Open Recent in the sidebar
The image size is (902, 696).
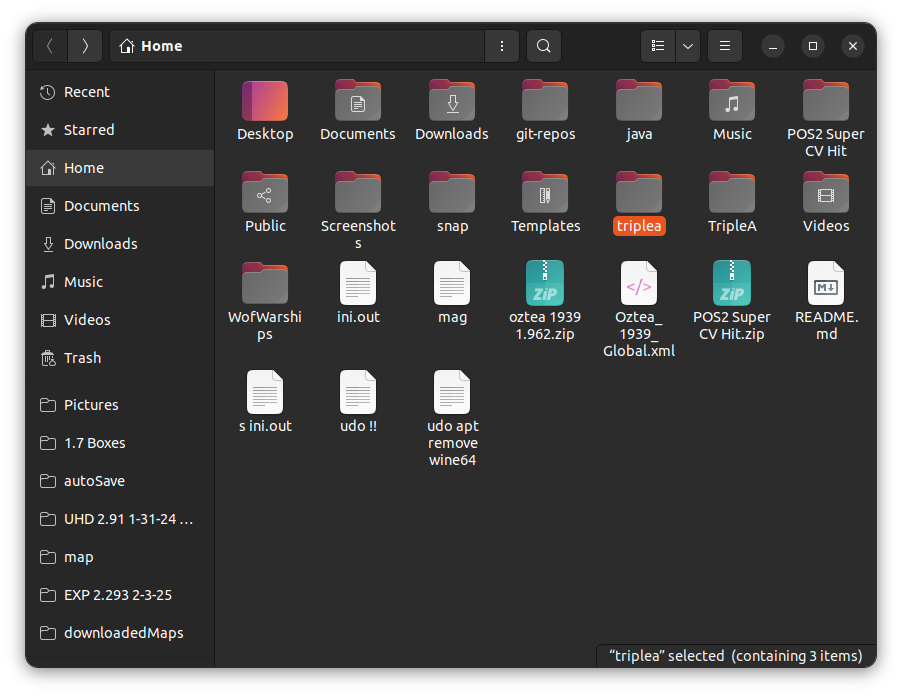coord(120,92)
